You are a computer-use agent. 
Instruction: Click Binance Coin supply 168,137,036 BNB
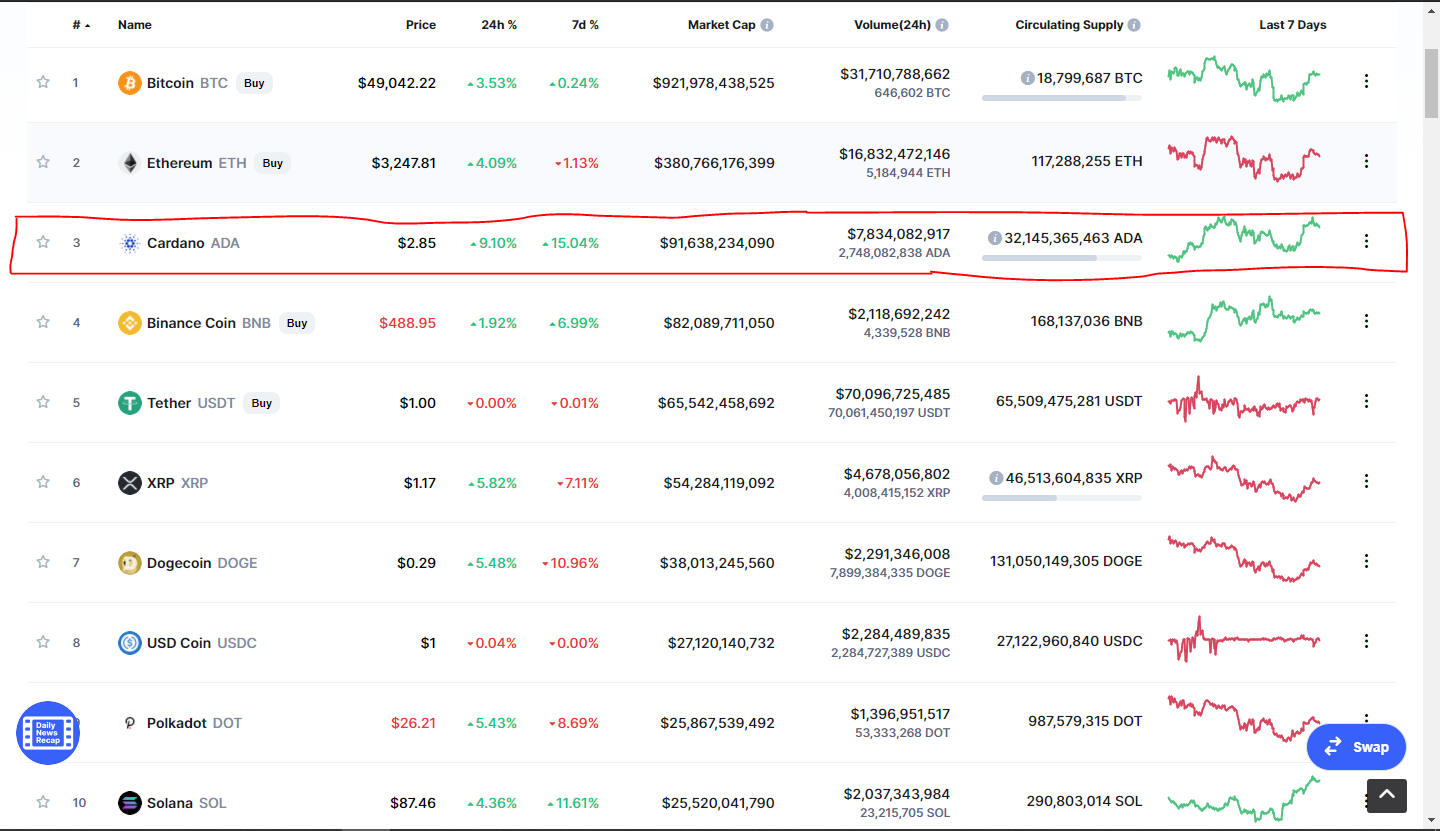point(1086,321)
